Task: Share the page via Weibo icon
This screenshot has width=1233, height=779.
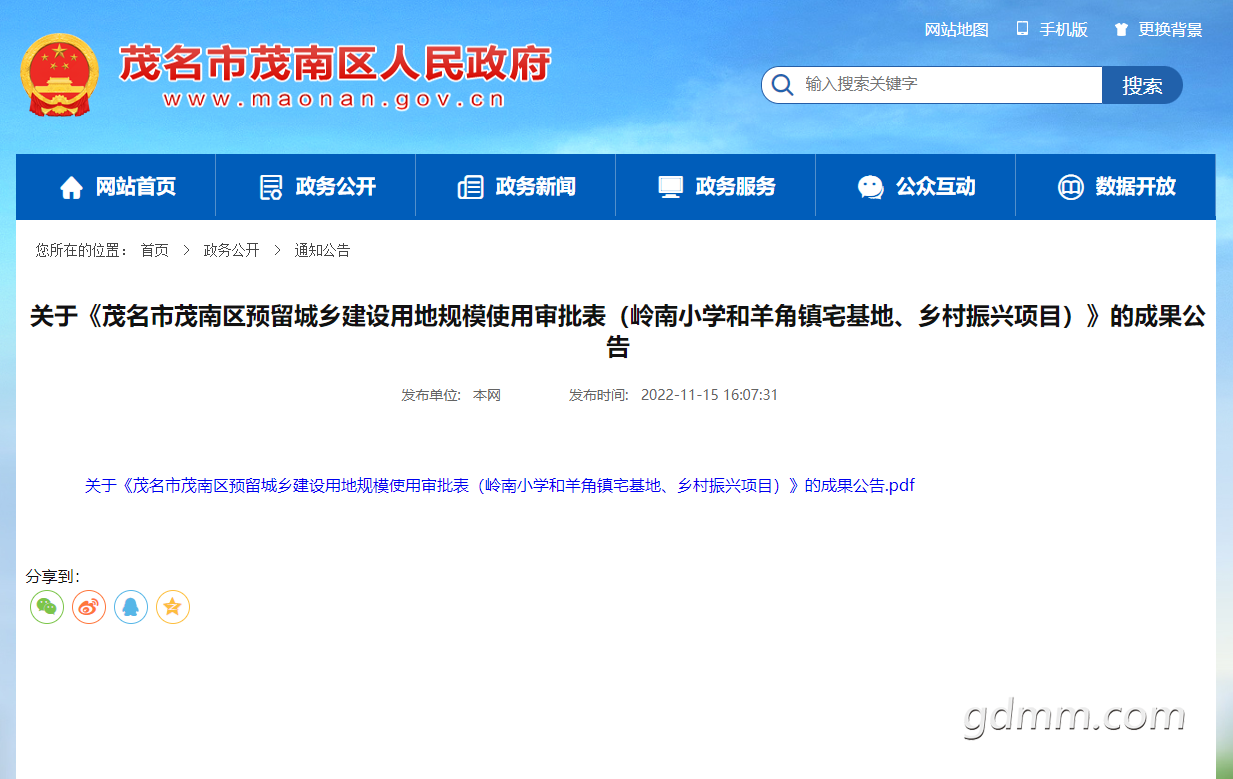Action: 89,607
